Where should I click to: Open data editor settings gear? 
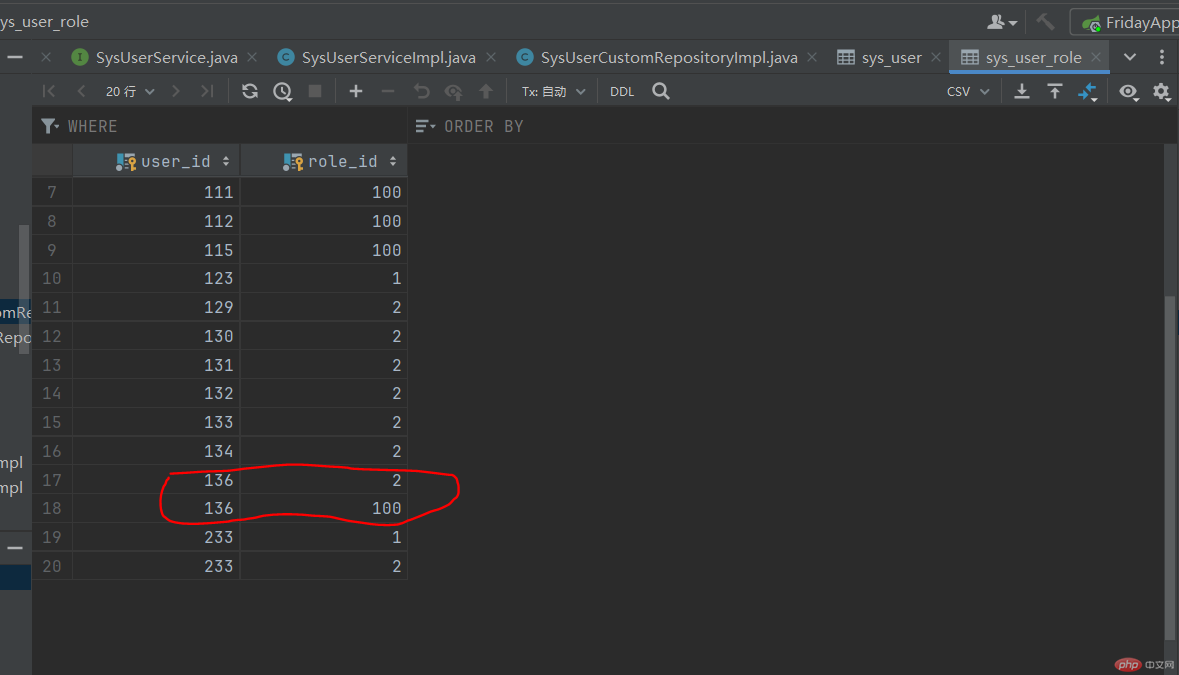tap(1161, 92)
